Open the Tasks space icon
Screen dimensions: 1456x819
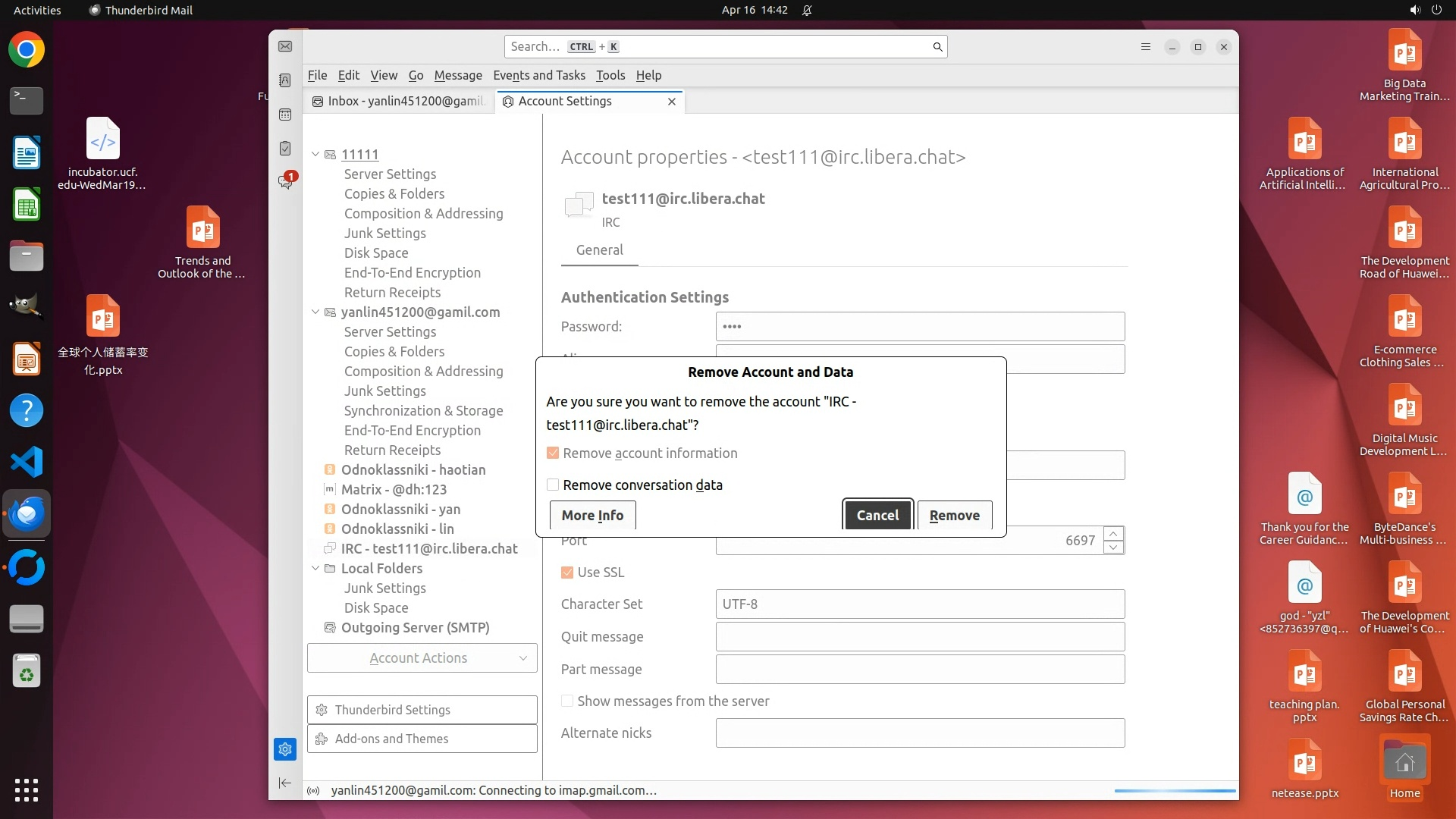click(285, 149)
